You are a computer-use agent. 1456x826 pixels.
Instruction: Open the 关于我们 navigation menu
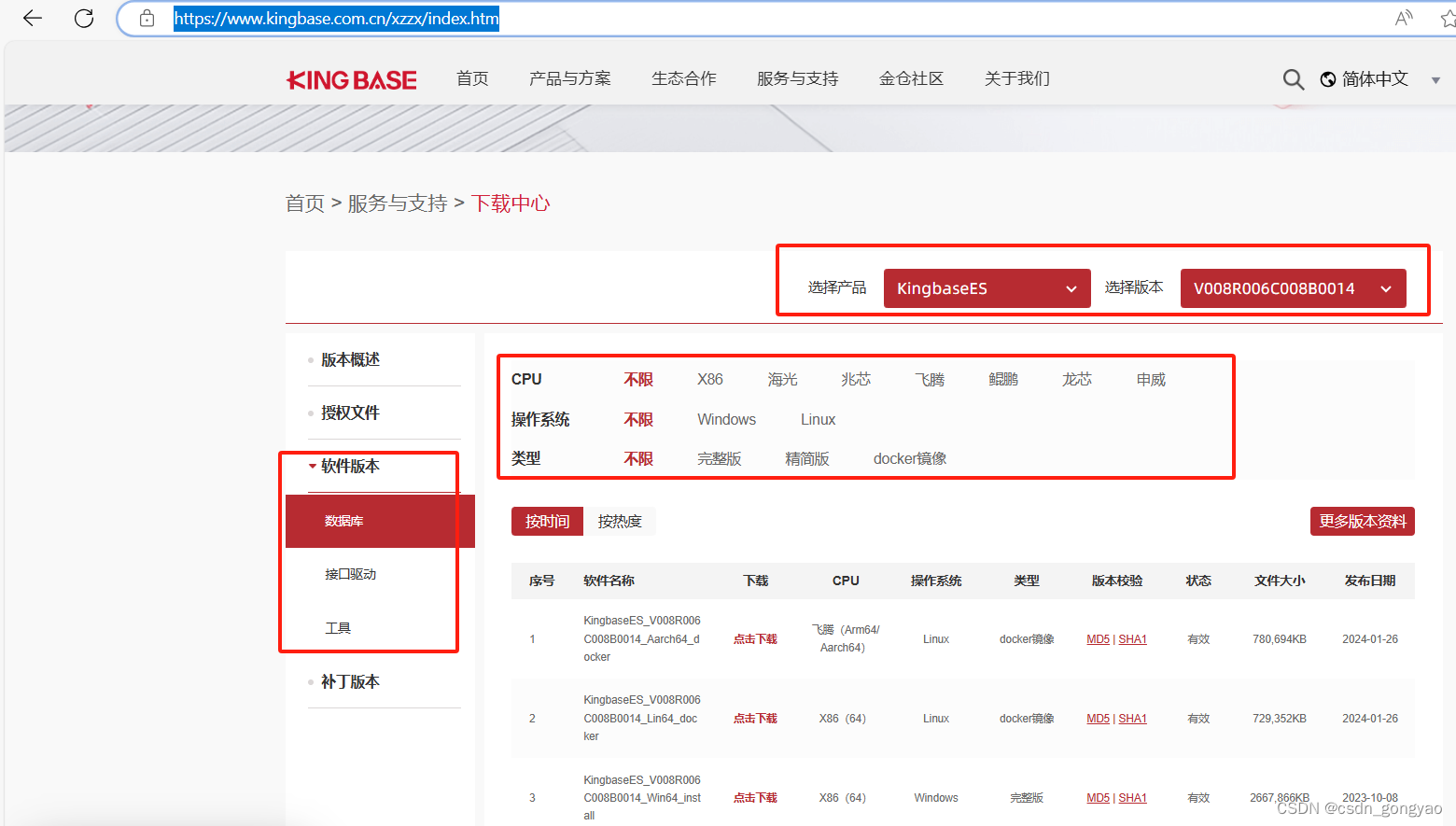pos(1017,78)
